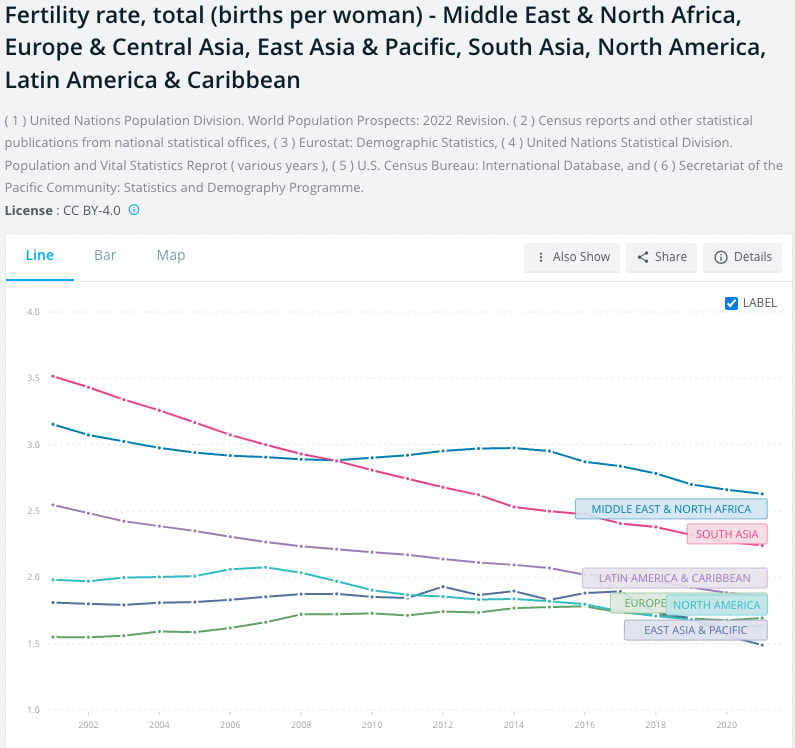Click the Share button text
Screen dimensions: 795x748
670,257
